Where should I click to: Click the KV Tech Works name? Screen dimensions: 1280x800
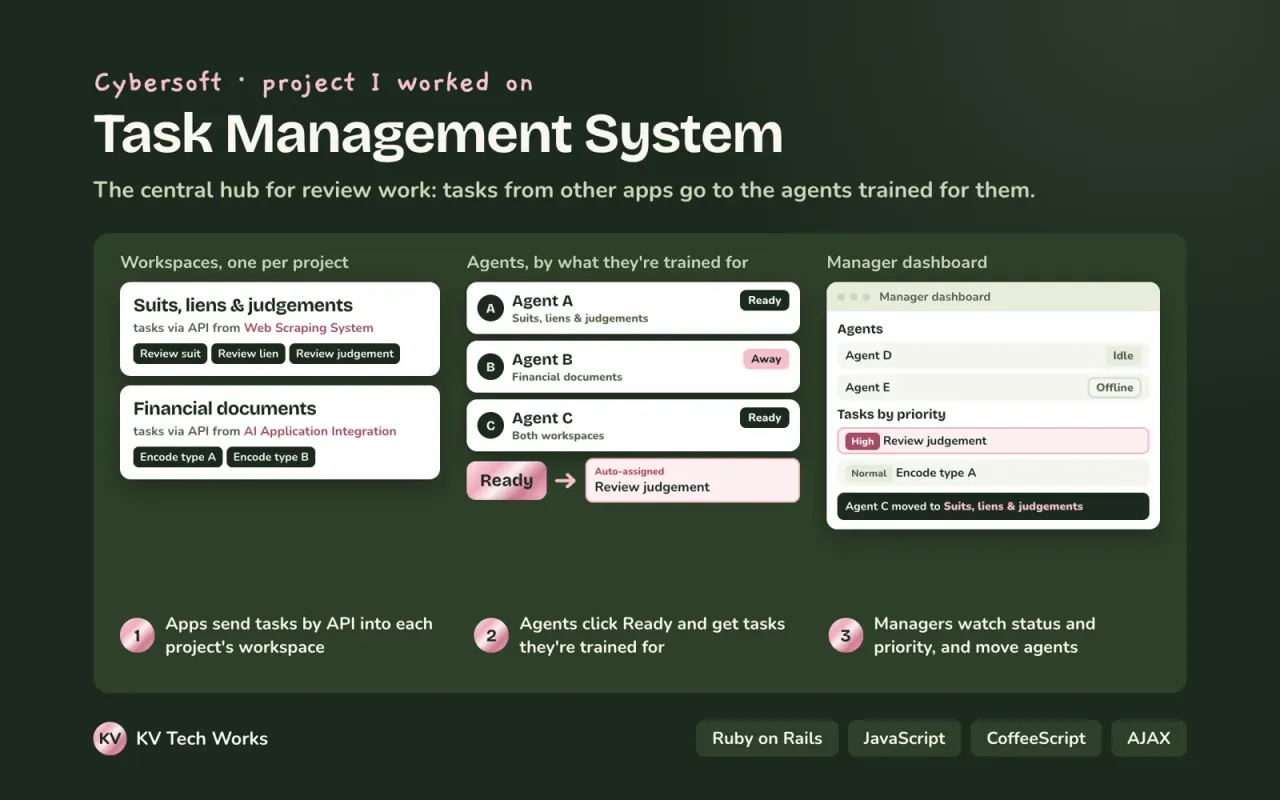tap(202, 739)
